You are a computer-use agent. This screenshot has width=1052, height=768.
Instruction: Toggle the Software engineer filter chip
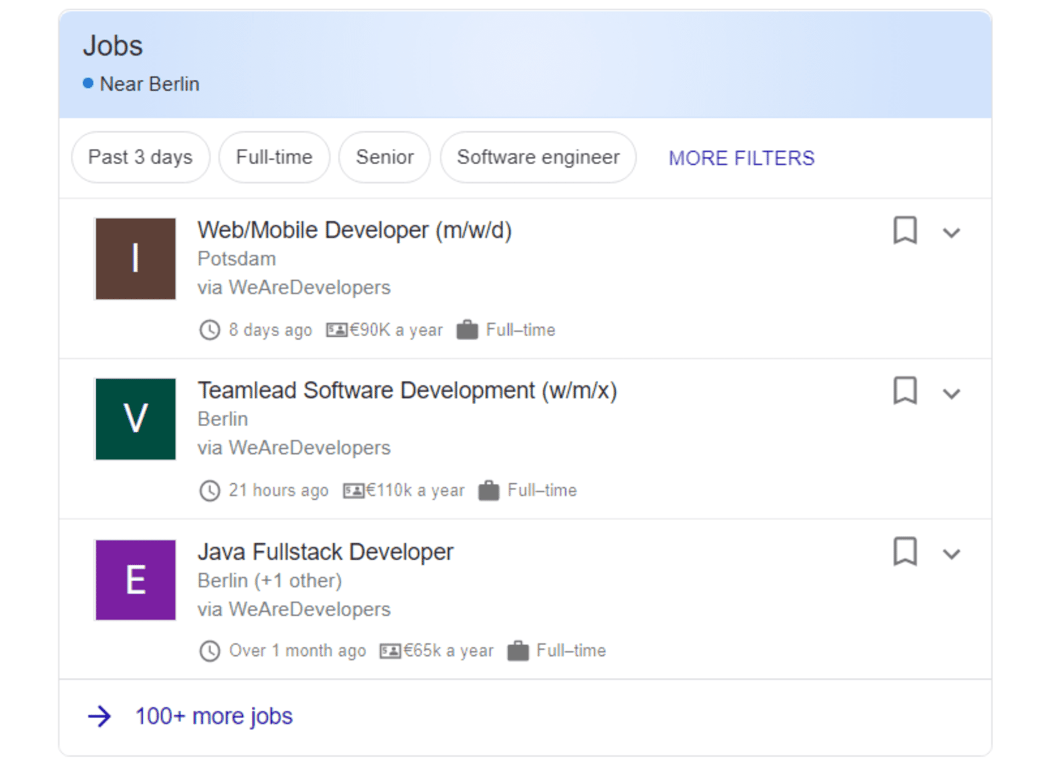[538, 157]
